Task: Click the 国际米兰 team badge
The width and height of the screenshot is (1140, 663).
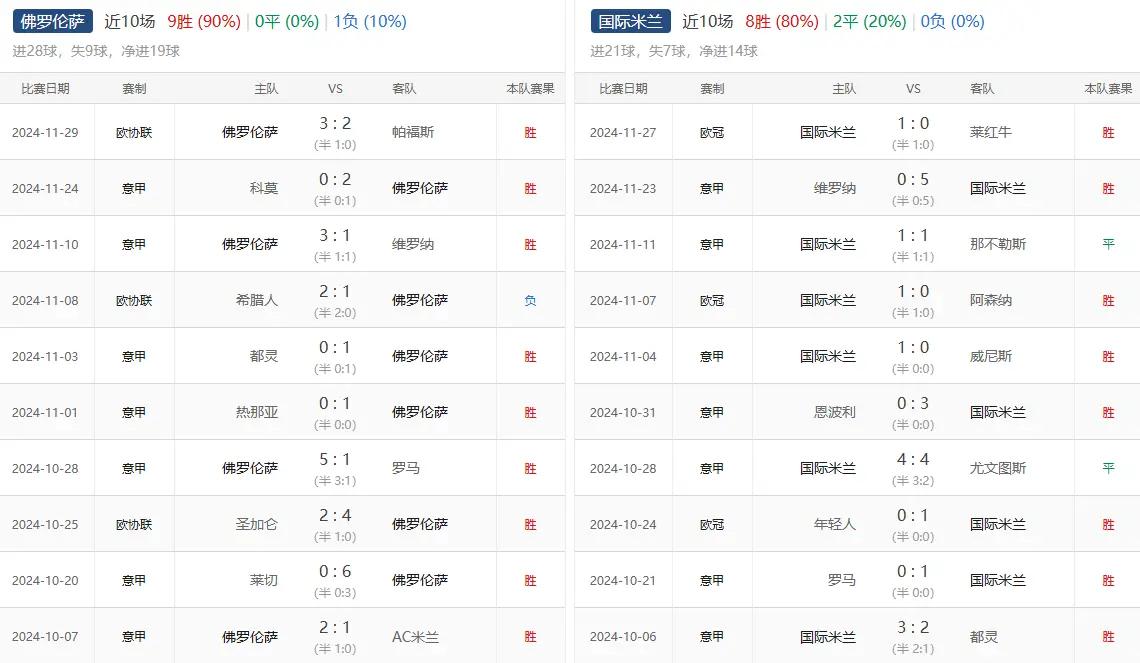Action: click(x=630, y=21)
